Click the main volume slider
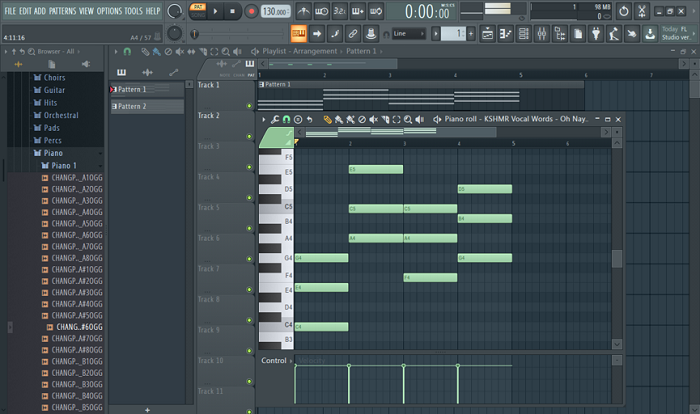This screenshot has height=414, width=700. tap(238, 34)
